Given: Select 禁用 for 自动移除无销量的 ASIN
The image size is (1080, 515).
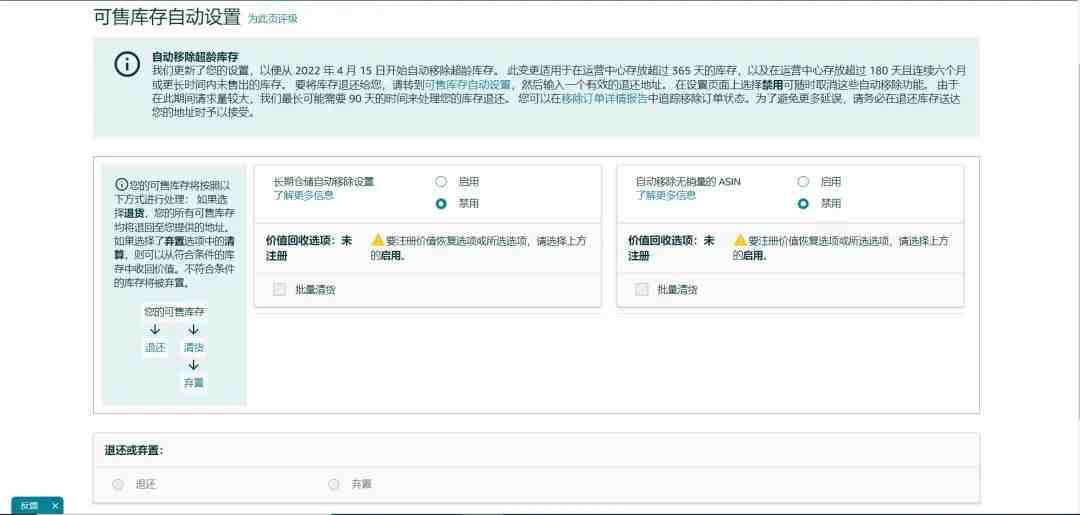Looking at the screenshot, I should [803, 204].
